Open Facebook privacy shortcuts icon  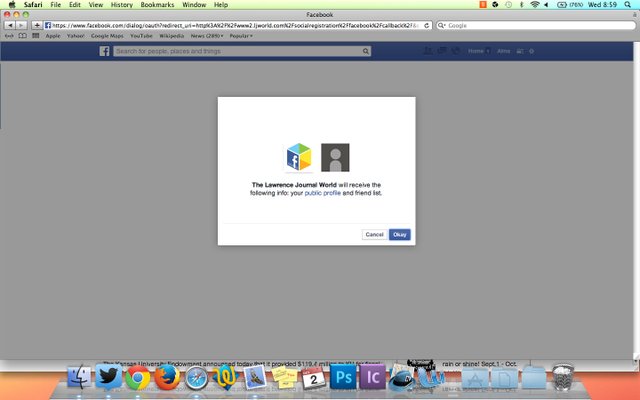[x=520, y=51]
